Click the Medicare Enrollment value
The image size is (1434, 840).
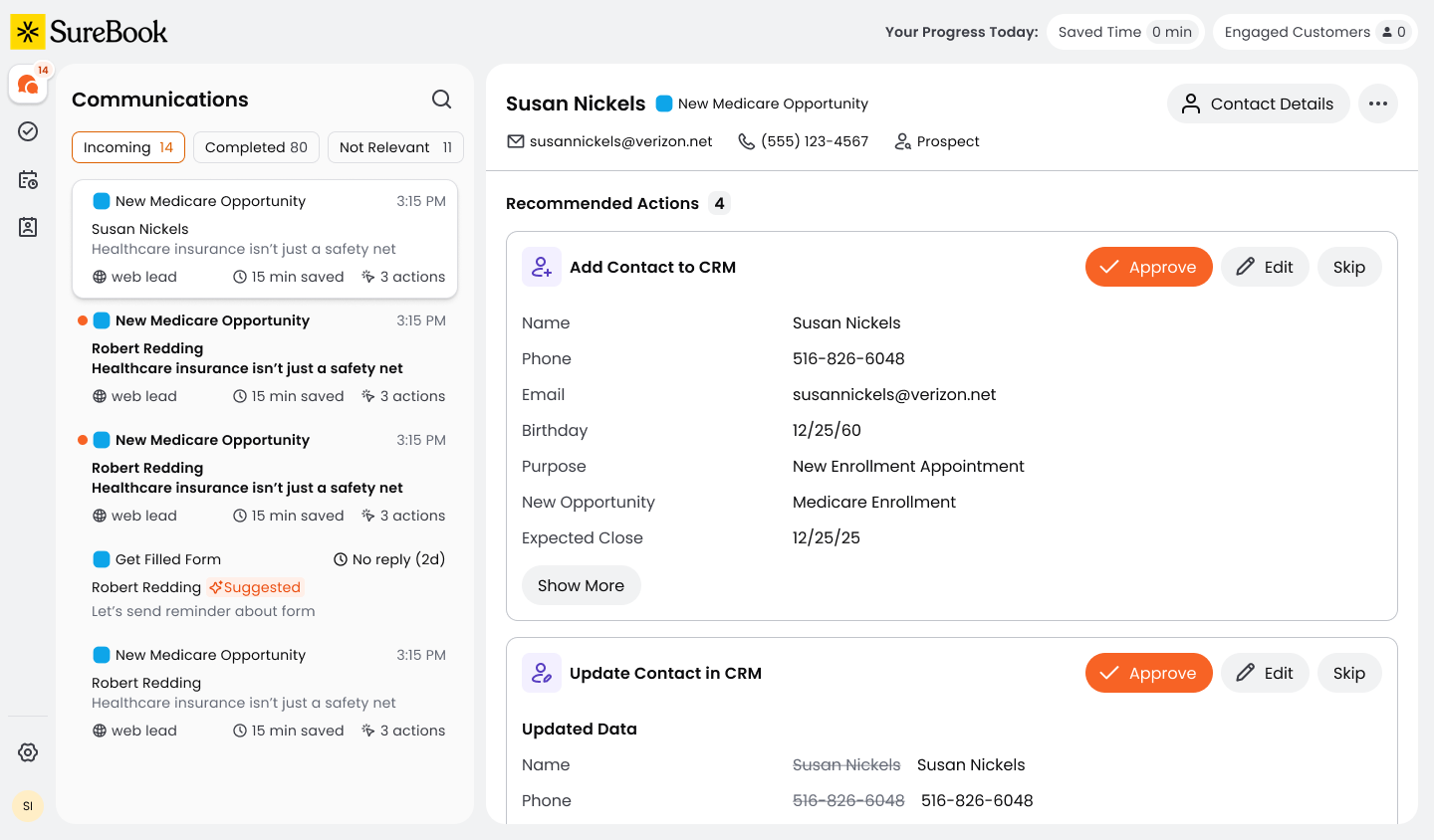[874, 502]
